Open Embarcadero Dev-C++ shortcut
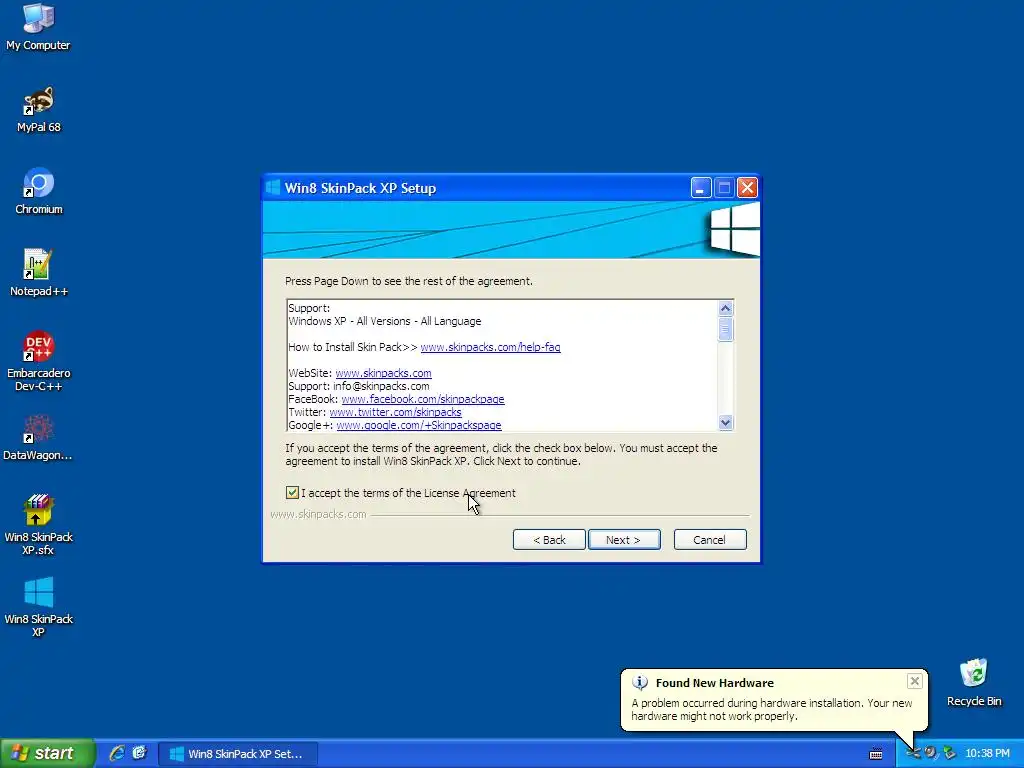 click(x=38, y=361)
